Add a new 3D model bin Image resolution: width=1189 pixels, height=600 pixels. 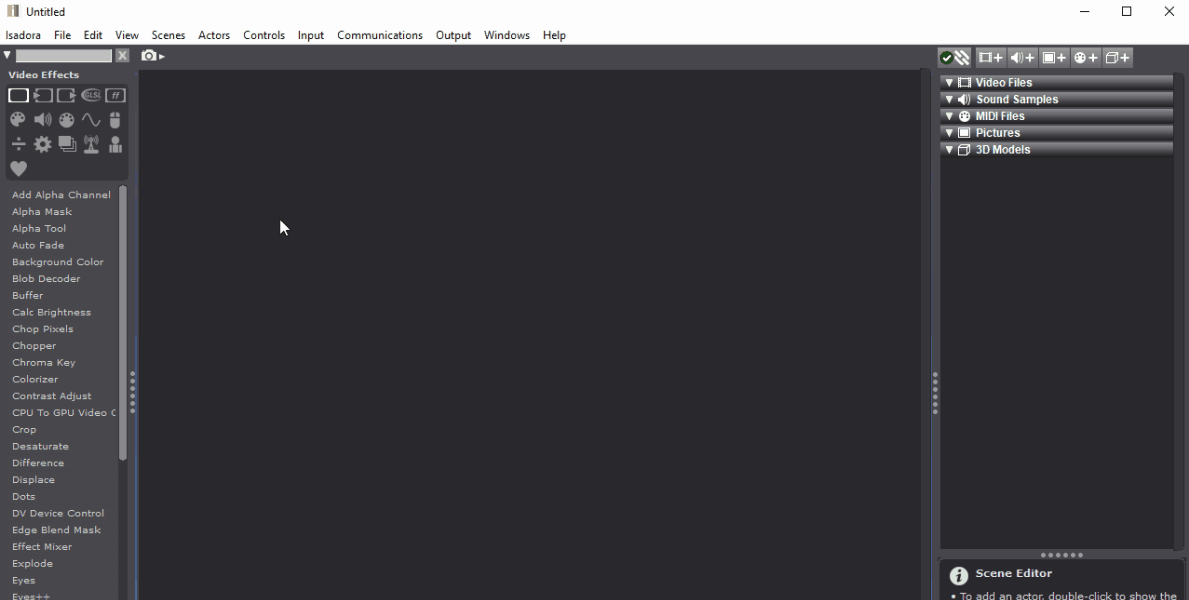(x=1118, y=58)
